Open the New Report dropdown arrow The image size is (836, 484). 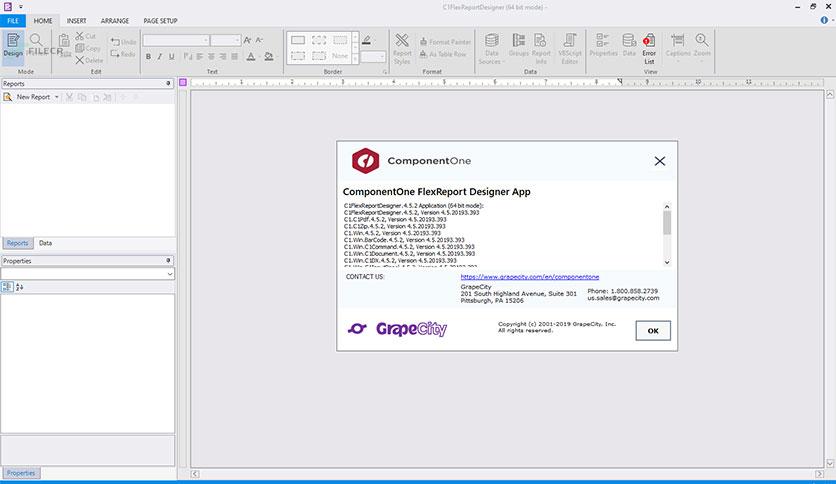tap(57, 97)
